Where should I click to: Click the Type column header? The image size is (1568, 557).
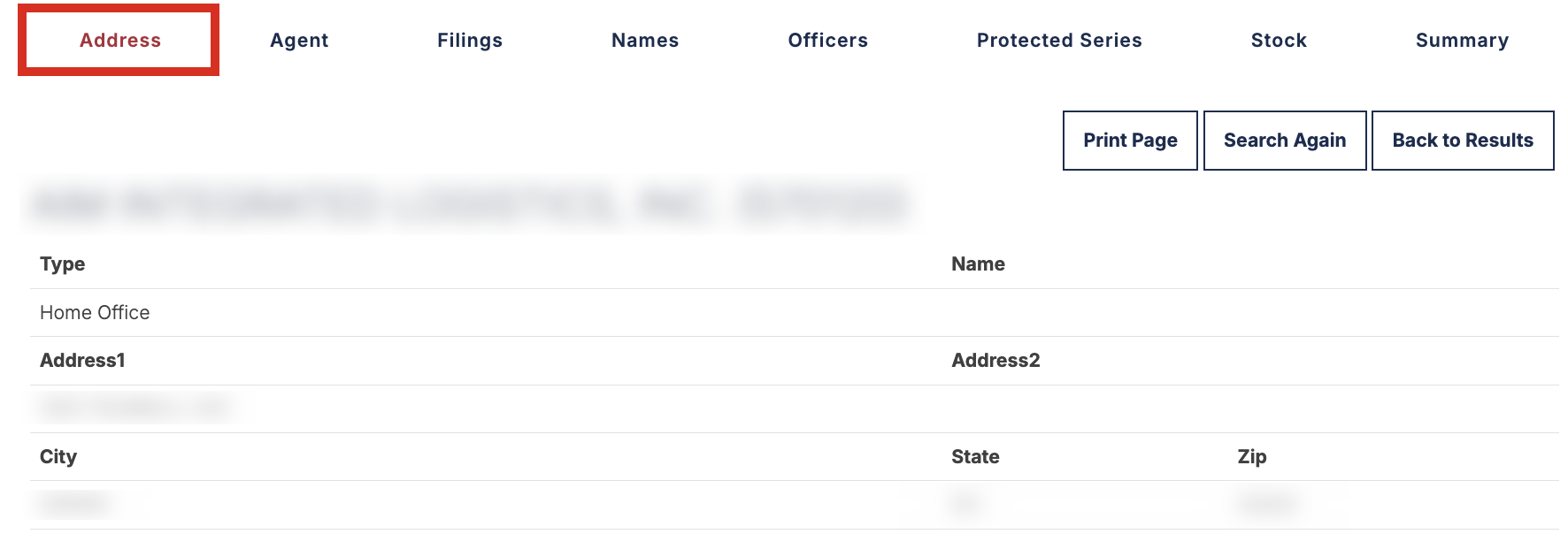(63, 264)
